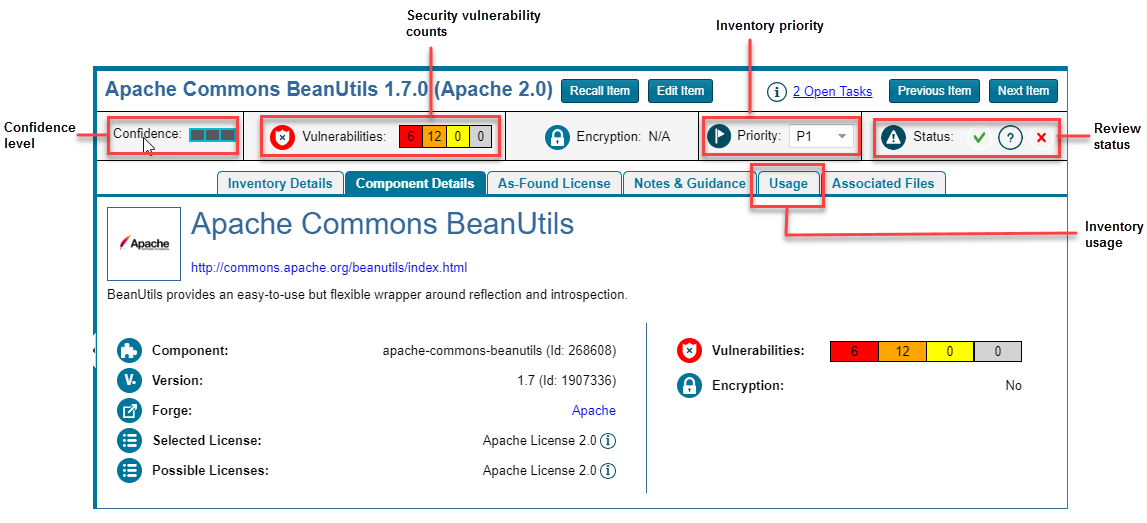Screen dimensions: 1147x523
Task: Click gray count 0 in header vulnerabilities
Action: point(481,136)
